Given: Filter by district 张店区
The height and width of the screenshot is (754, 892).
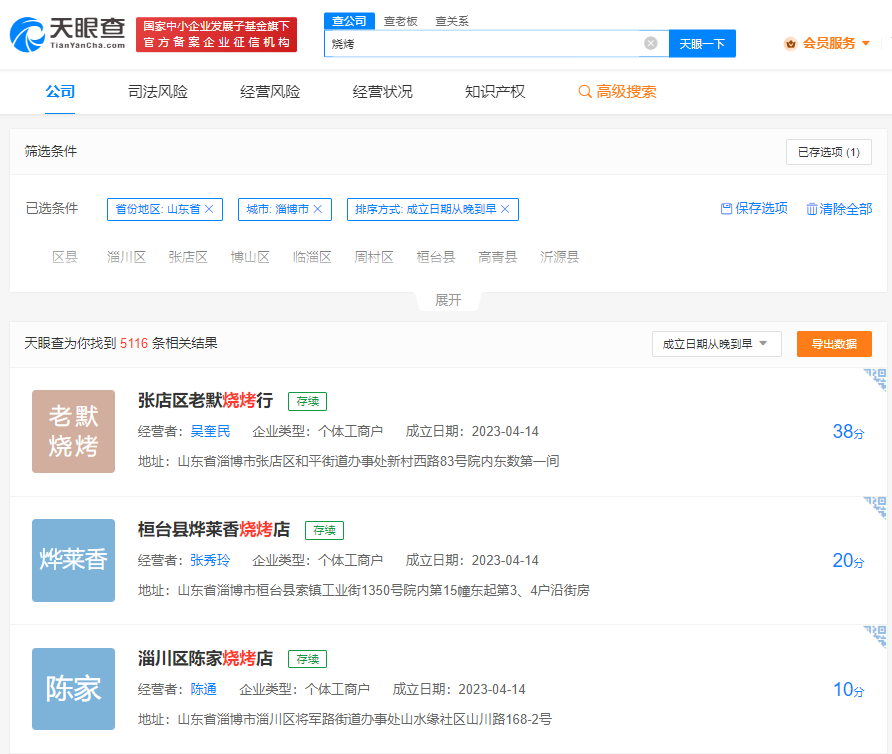Looking at the screenshot, I should tap(188, 257).
